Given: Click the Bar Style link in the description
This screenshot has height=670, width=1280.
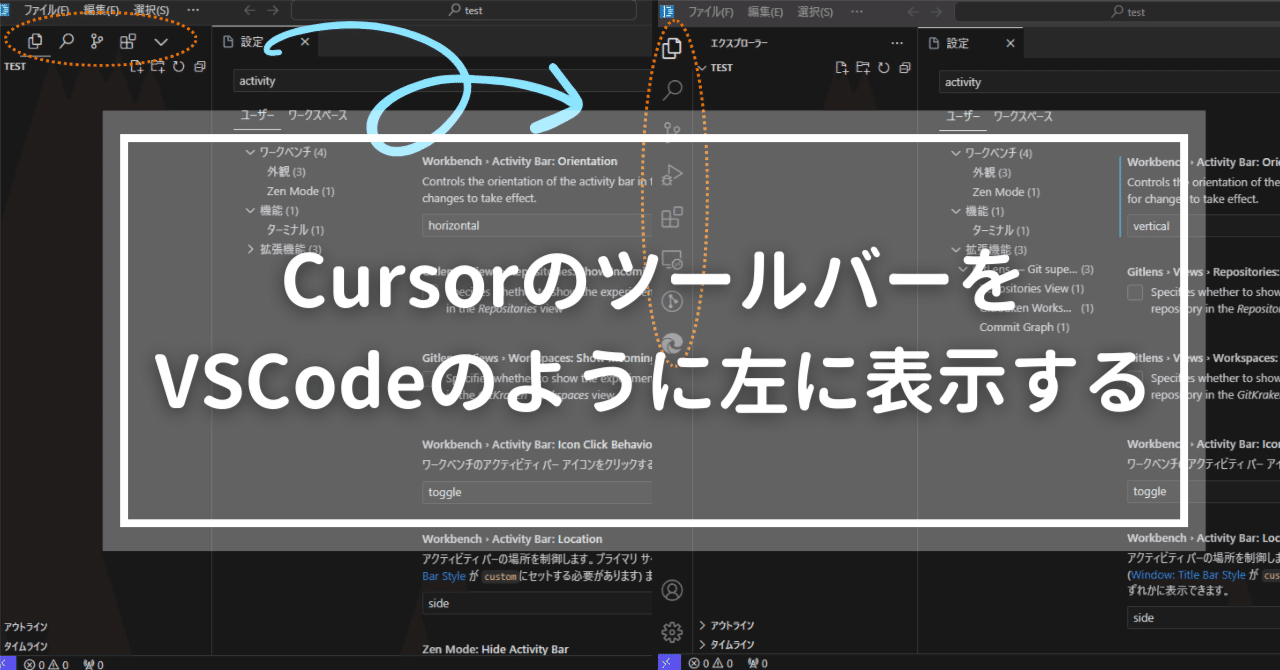Looking at the screenshot, I should pos(443,575).
